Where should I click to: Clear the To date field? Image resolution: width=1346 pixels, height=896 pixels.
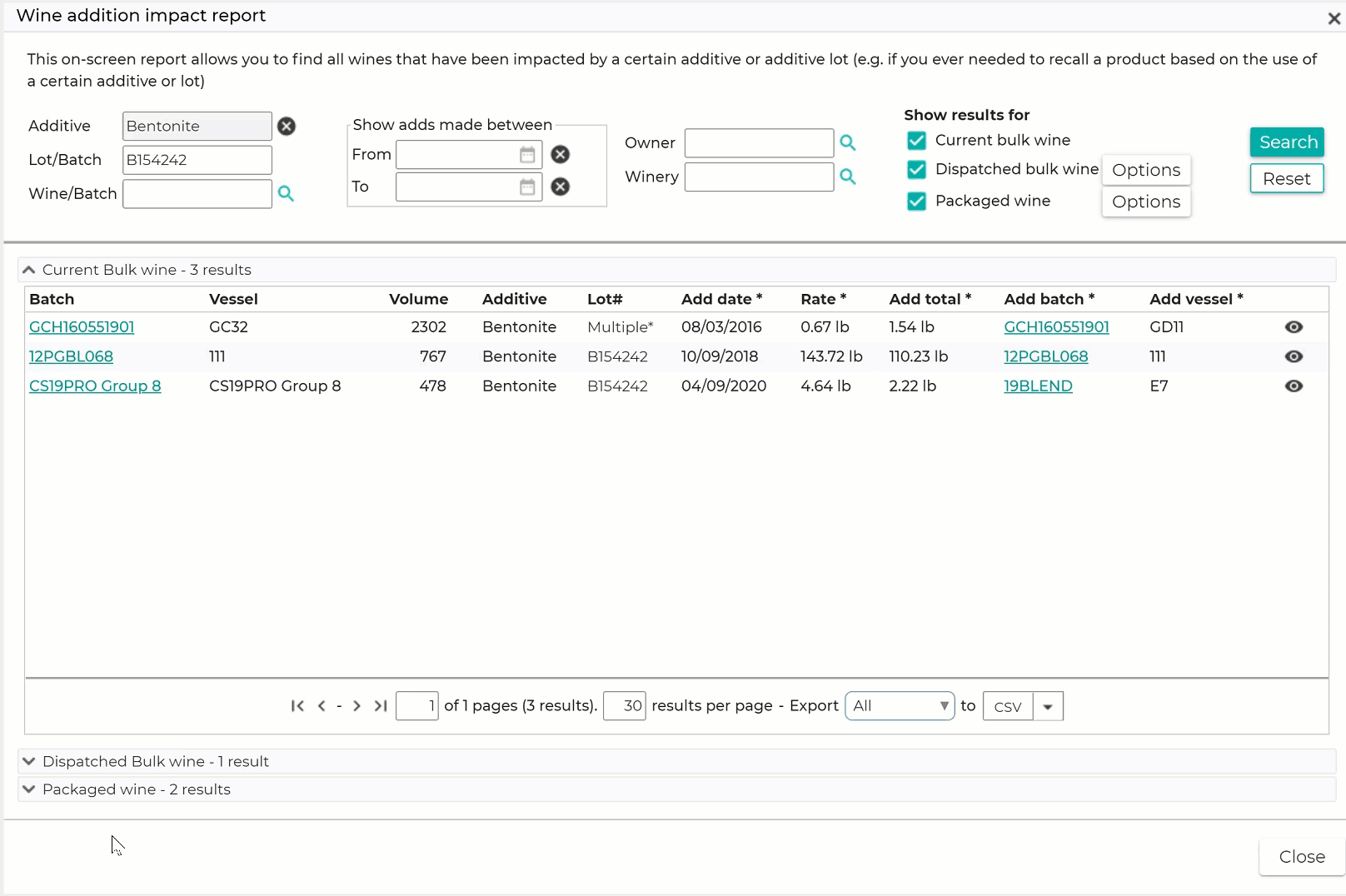(x=559, y=187)
